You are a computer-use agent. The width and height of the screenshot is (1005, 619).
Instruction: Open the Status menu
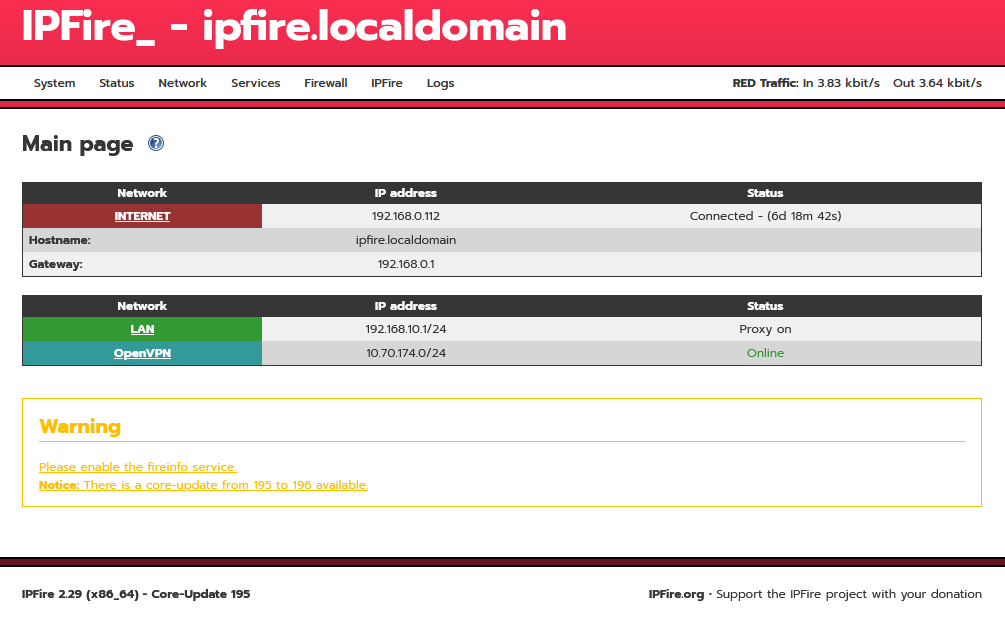[x=117, y=83]
